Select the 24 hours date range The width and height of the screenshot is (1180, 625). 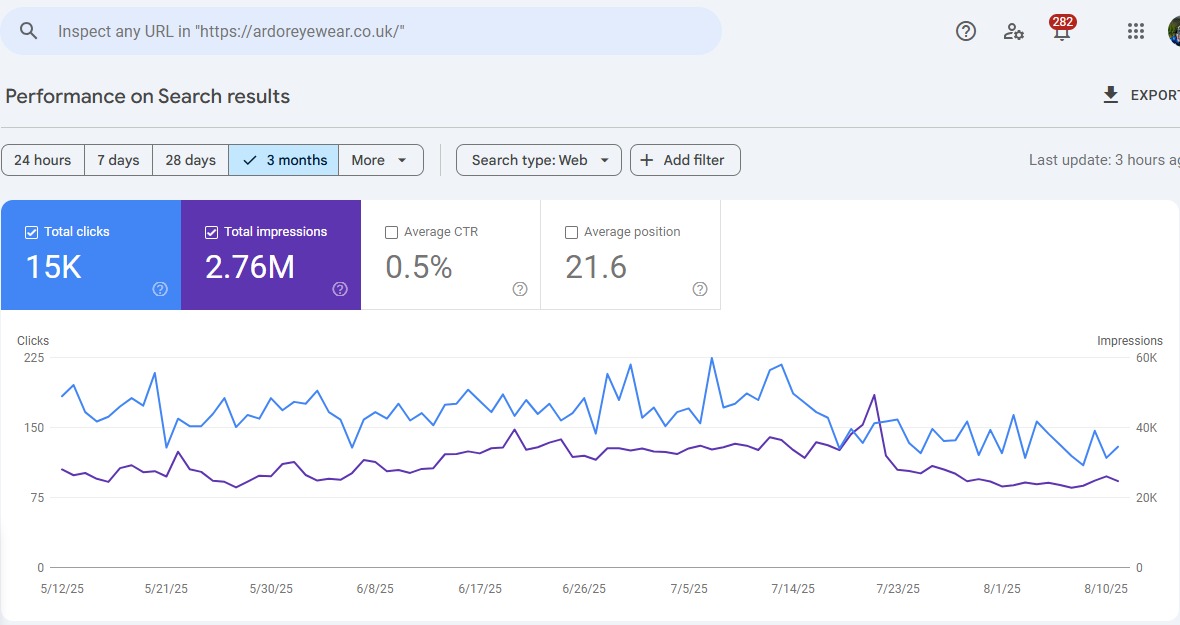pos(43,160)
